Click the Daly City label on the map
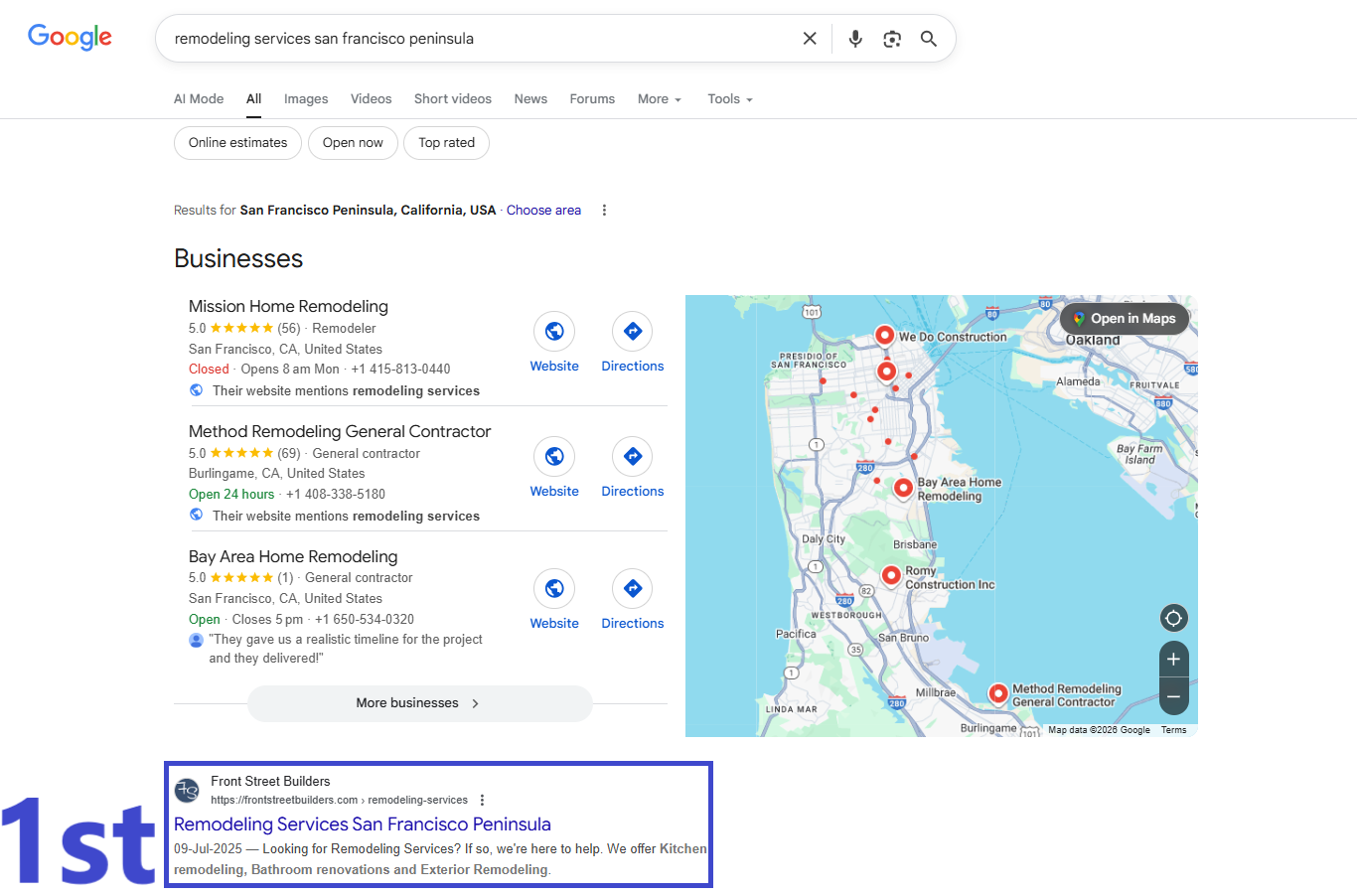1357x896 pixels. click(824, 539)
